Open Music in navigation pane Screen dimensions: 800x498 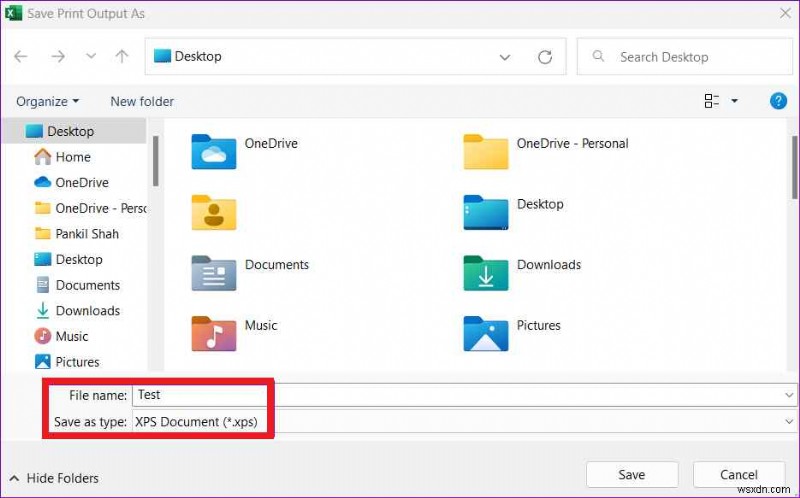tap(61, 336)
